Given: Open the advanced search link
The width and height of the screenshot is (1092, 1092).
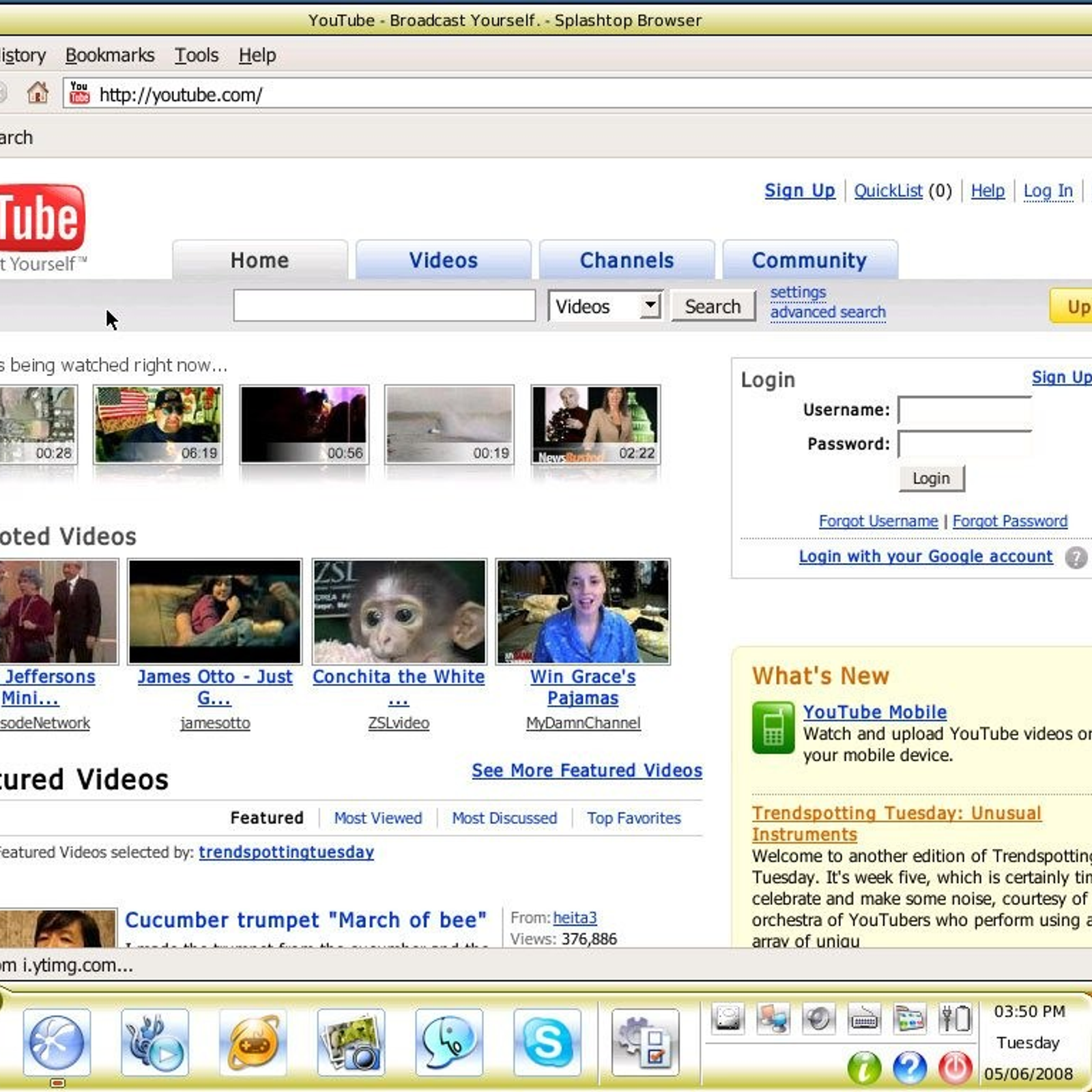Looking at the screenshot, I should (x=828, y=313).
